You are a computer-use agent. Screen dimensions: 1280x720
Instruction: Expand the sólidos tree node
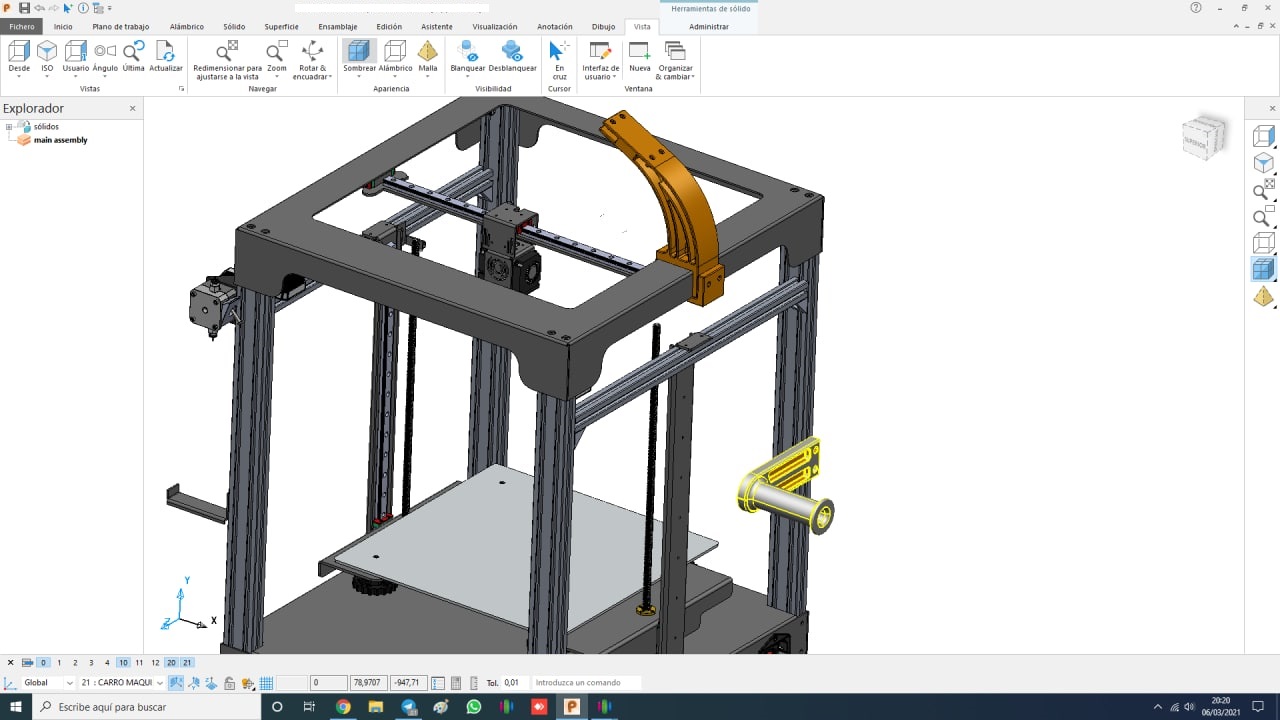click(x=9, y=127)
